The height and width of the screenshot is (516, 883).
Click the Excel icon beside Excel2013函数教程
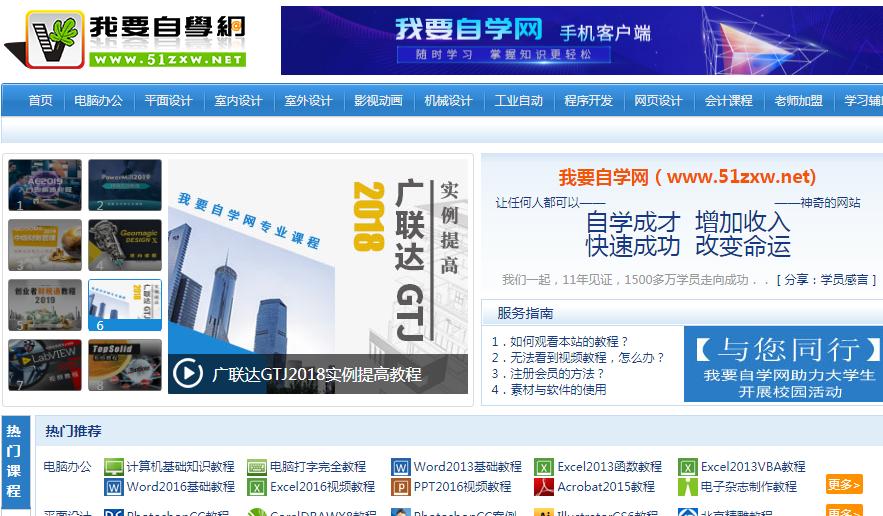coord(544,467)
